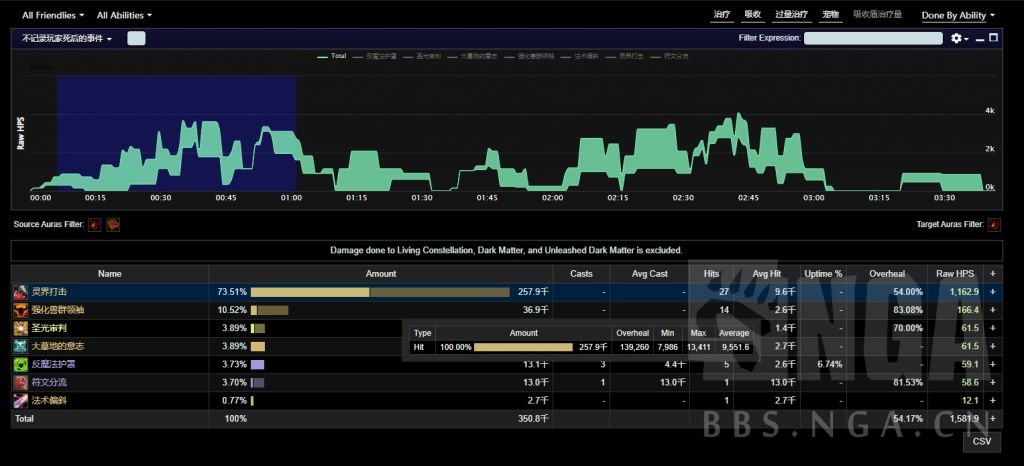Click the CSV export button
This screenshot has width=1024, height=466.
click(x=982, y=441)
